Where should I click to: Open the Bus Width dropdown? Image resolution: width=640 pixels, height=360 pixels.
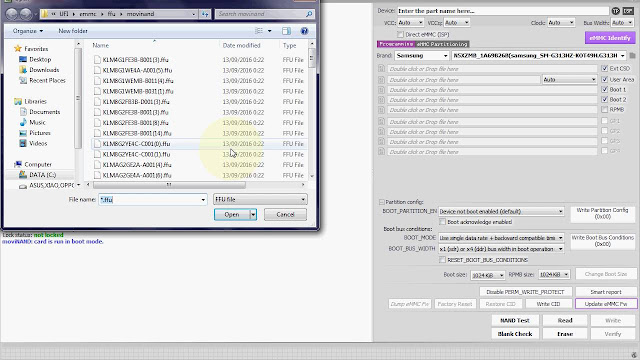[x=622, y=23]
